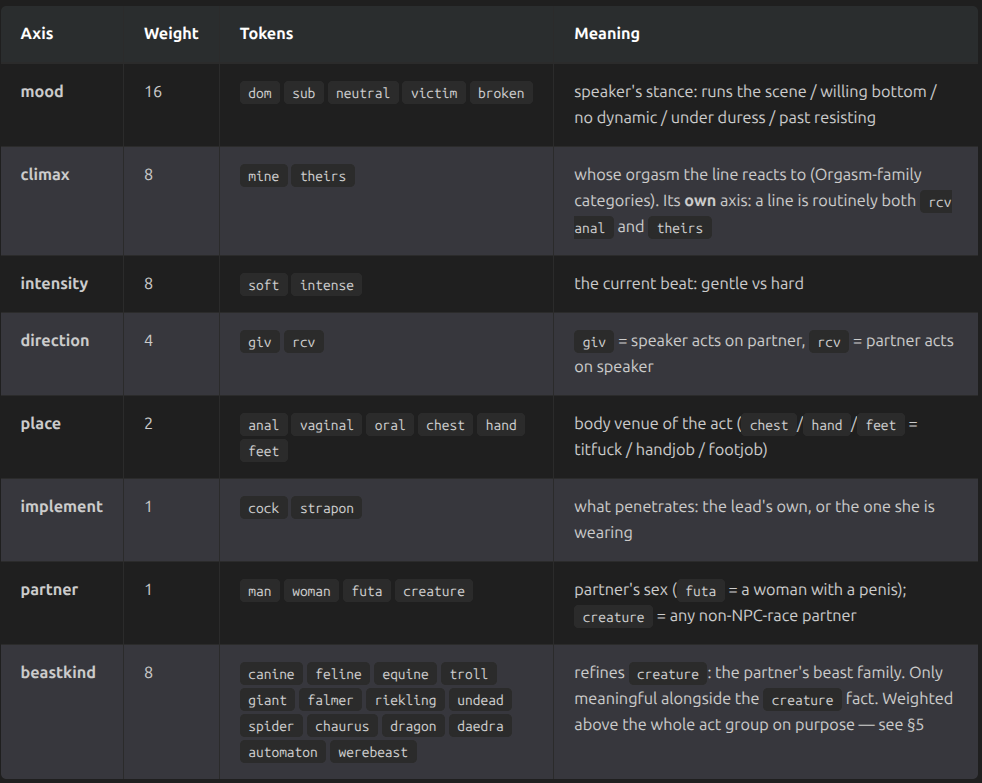The image size is (982, 783).
Task: Click the "sub" token
Action: click(304, 93)
